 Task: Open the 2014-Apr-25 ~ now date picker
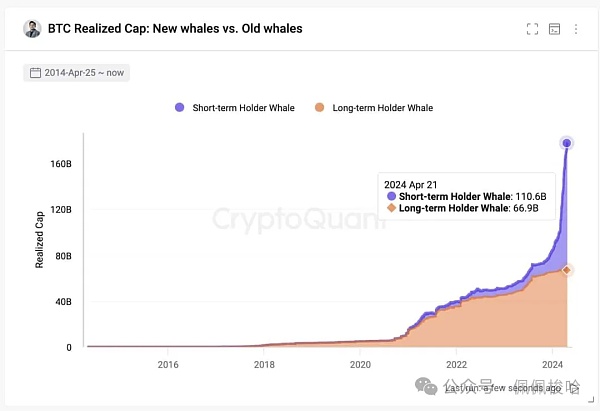click(x=76, y=73)
